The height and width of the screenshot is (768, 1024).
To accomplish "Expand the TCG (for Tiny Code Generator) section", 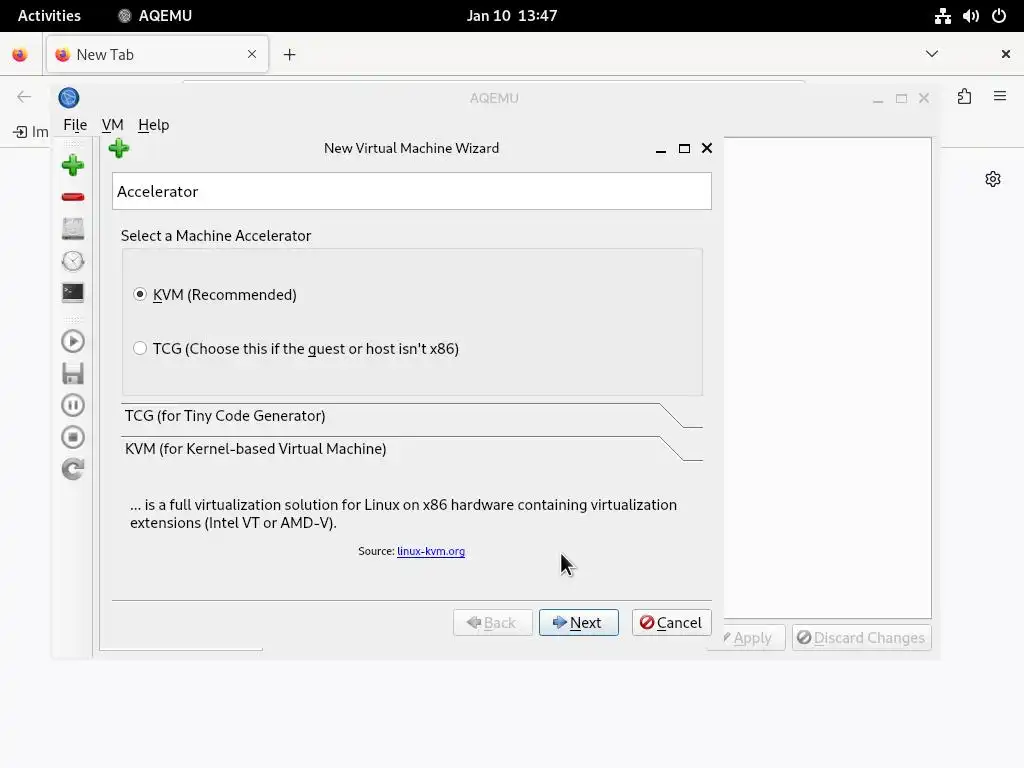I will click(411, 416).
